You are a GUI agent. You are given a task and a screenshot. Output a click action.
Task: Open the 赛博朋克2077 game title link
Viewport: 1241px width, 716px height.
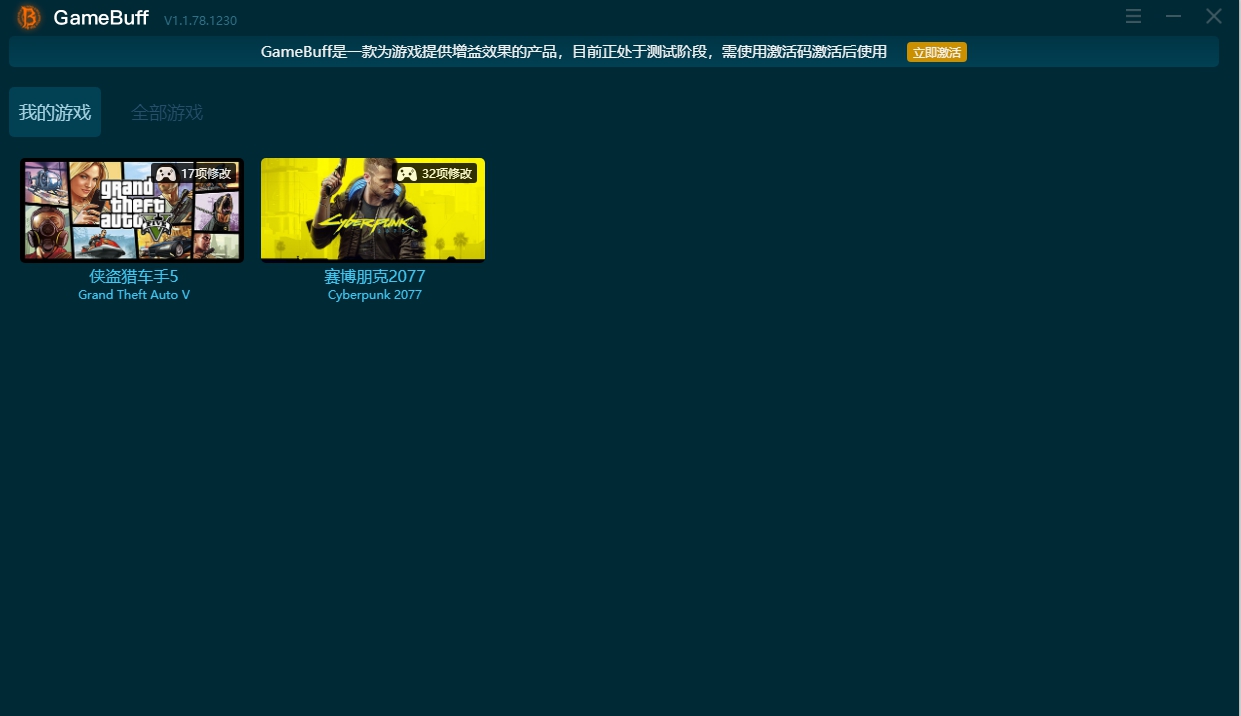click(x=374, y=277)
